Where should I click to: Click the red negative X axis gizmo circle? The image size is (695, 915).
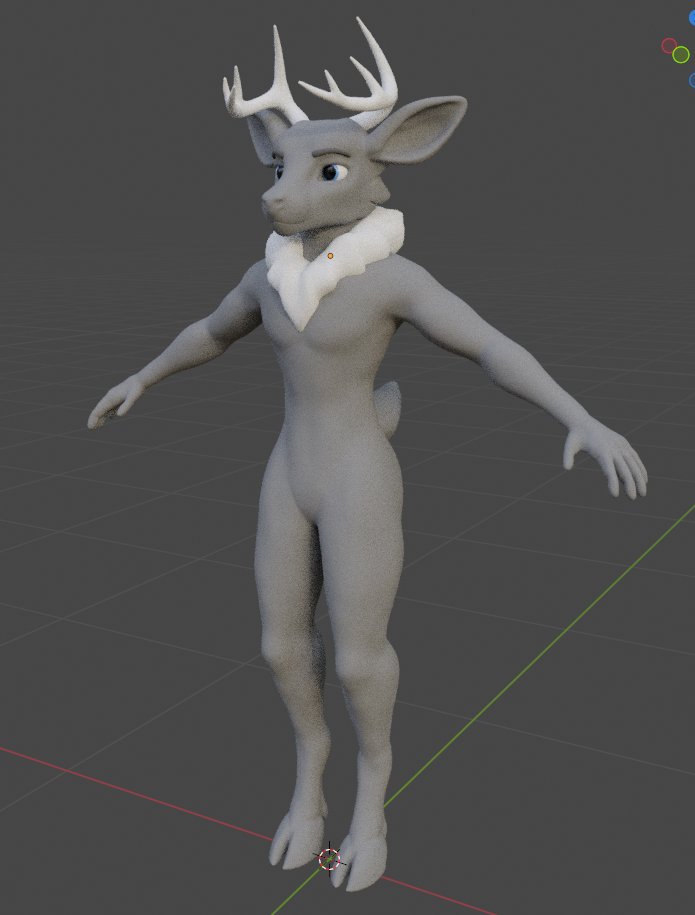pos(669,46)
